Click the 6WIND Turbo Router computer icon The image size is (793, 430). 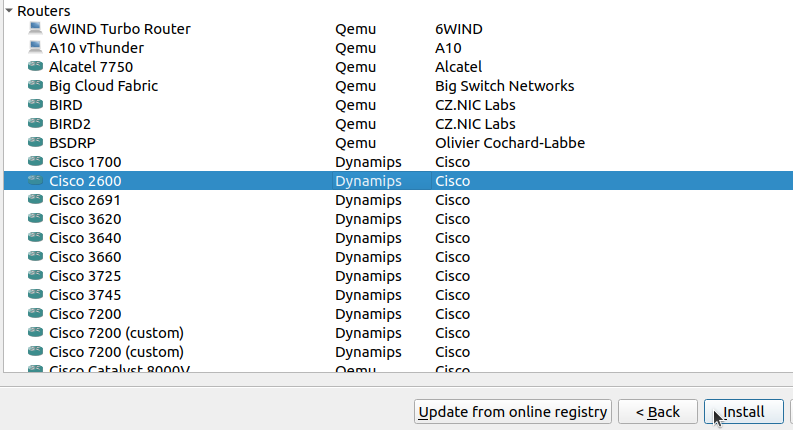(x=35, y=28)
